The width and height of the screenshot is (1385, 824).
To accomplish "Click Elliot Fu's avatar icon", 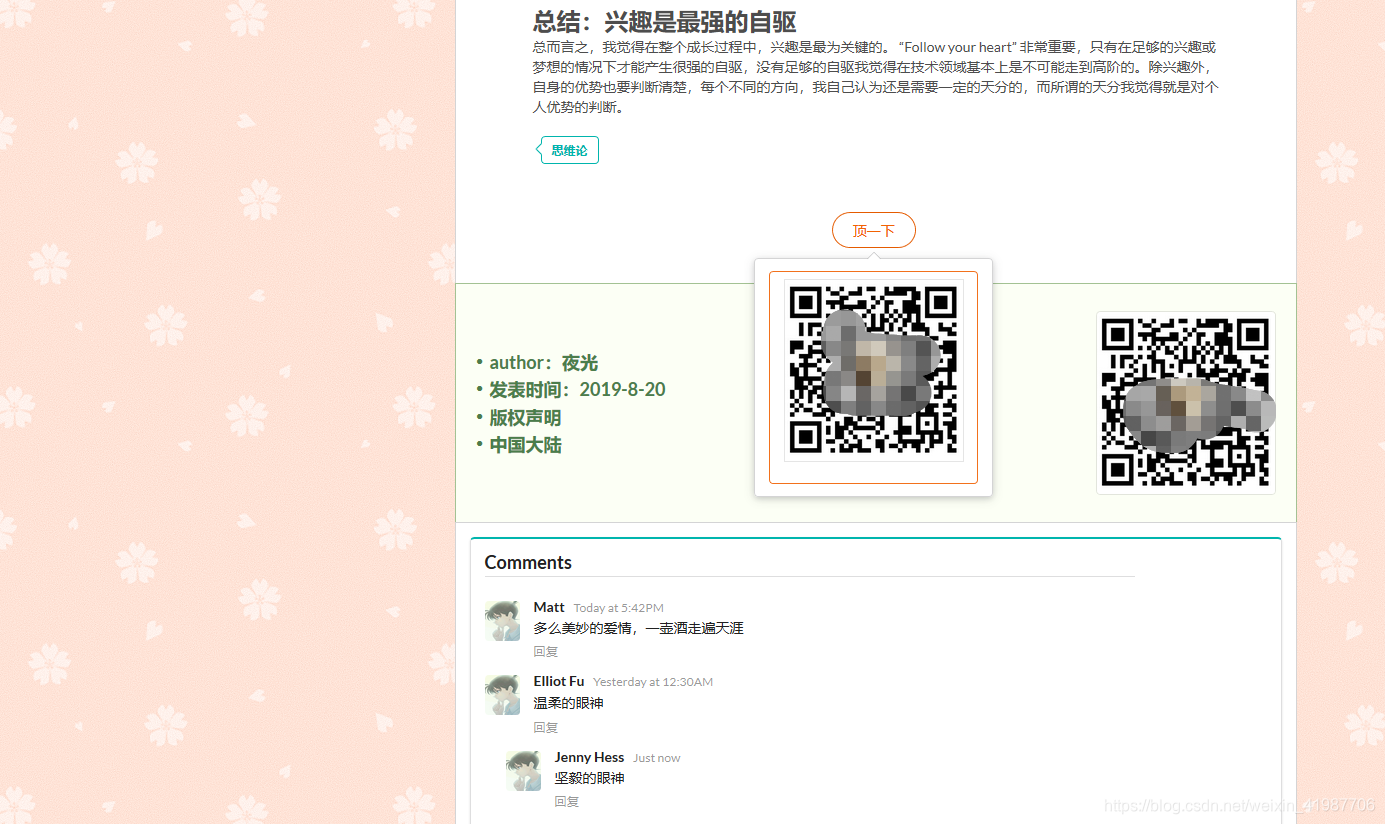I will point(502,694).
